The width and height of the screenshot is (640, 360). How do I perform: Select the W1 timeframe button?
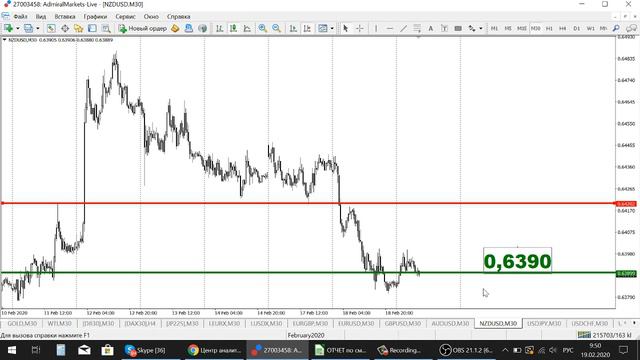click(x=590, y=28)
